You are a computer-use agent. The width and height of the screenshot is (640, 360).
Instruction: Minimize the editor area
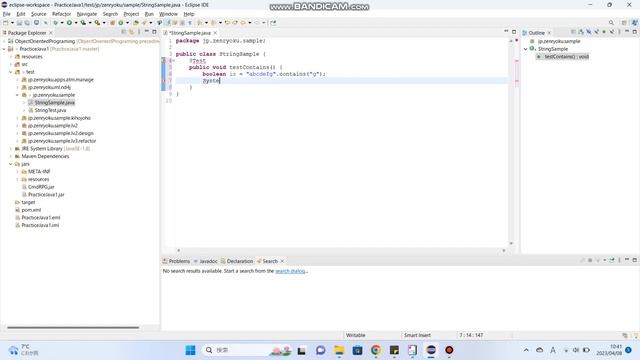point(506,32)
